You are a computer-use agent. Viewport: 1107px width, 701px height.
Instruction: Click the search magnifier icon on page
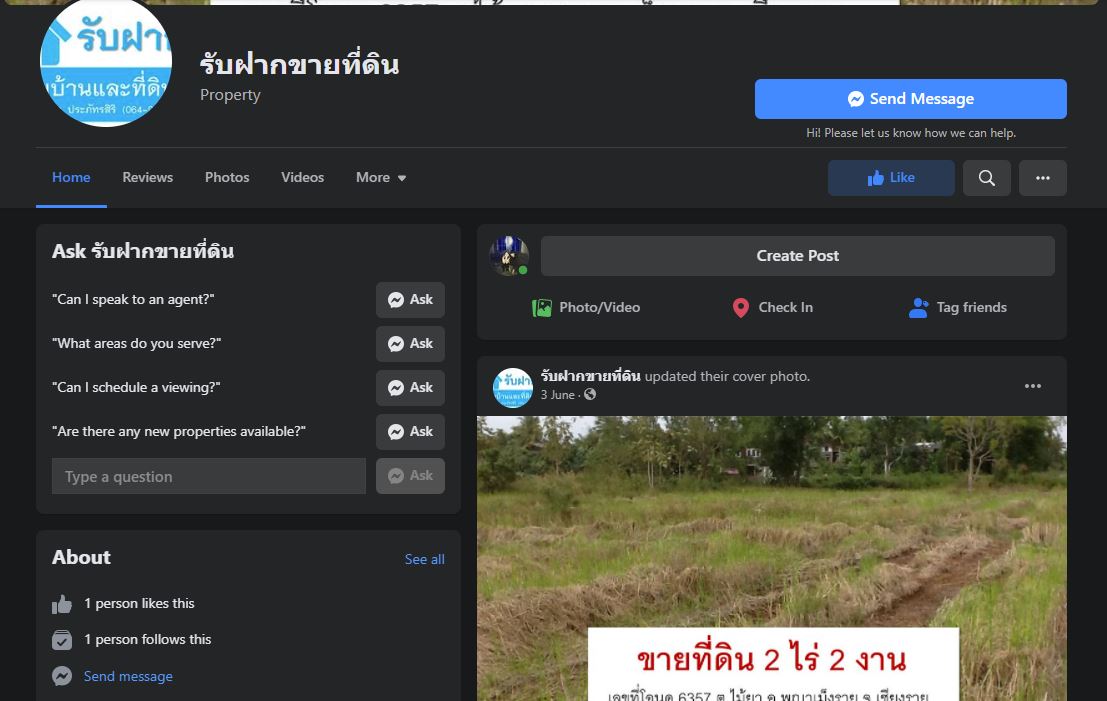pyautogui.click(x=986, y=178)
